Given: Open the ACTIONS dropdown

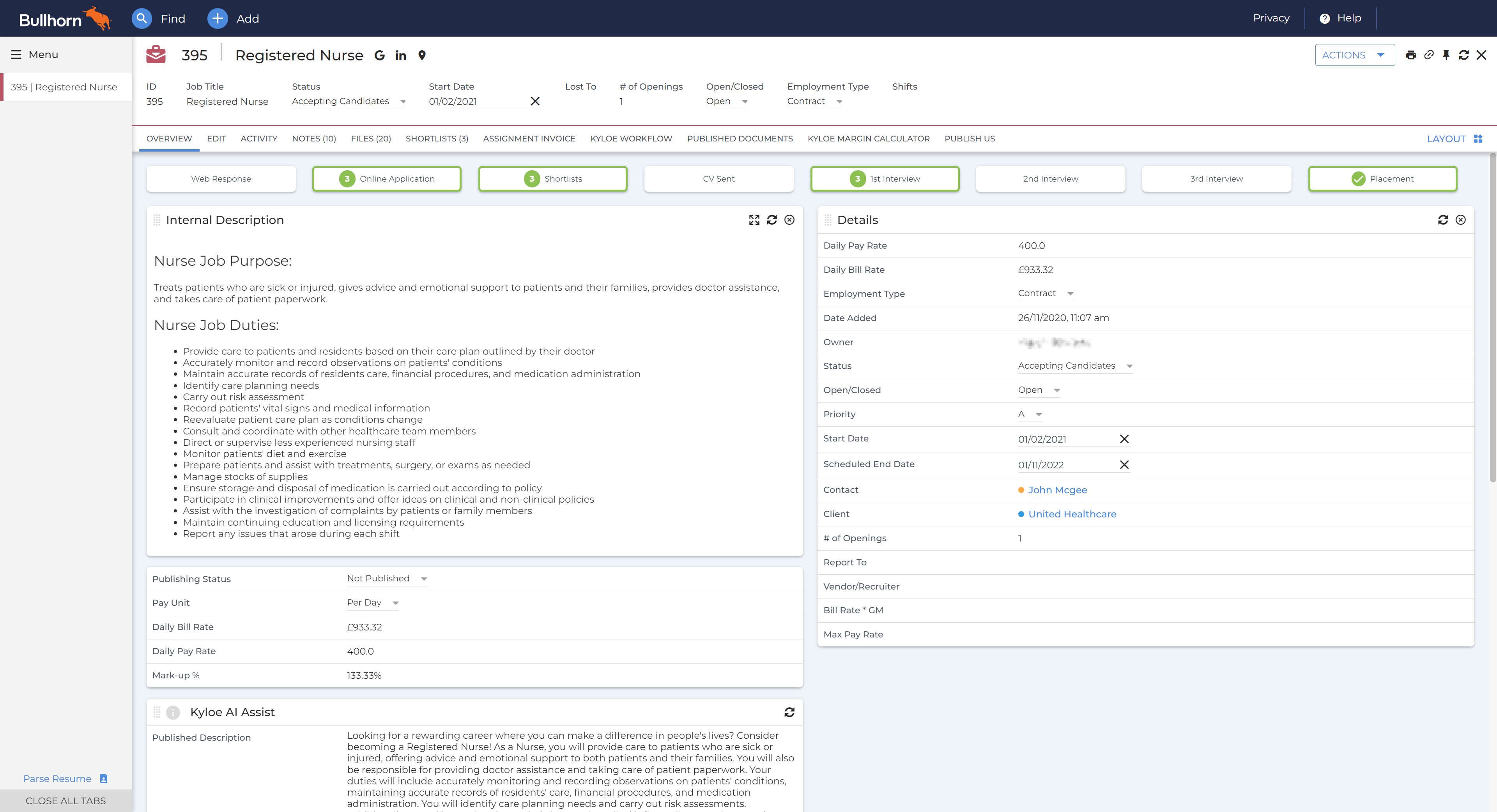Looking at the screenshot, I should [x=1355, y=55].
